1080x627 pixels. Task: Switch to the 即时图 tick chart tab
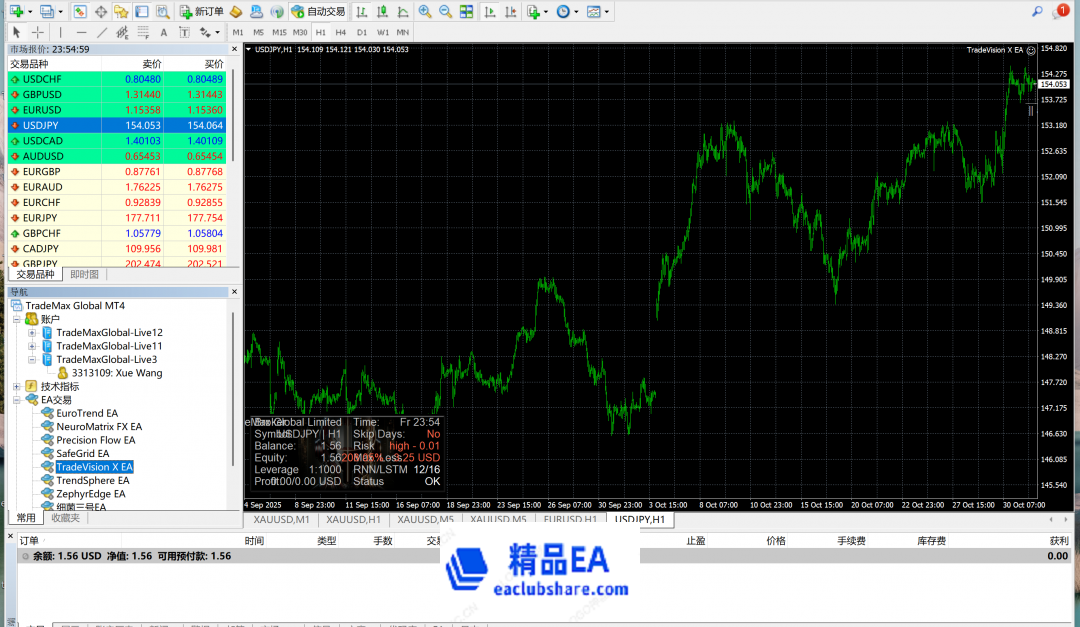[84, 274]
